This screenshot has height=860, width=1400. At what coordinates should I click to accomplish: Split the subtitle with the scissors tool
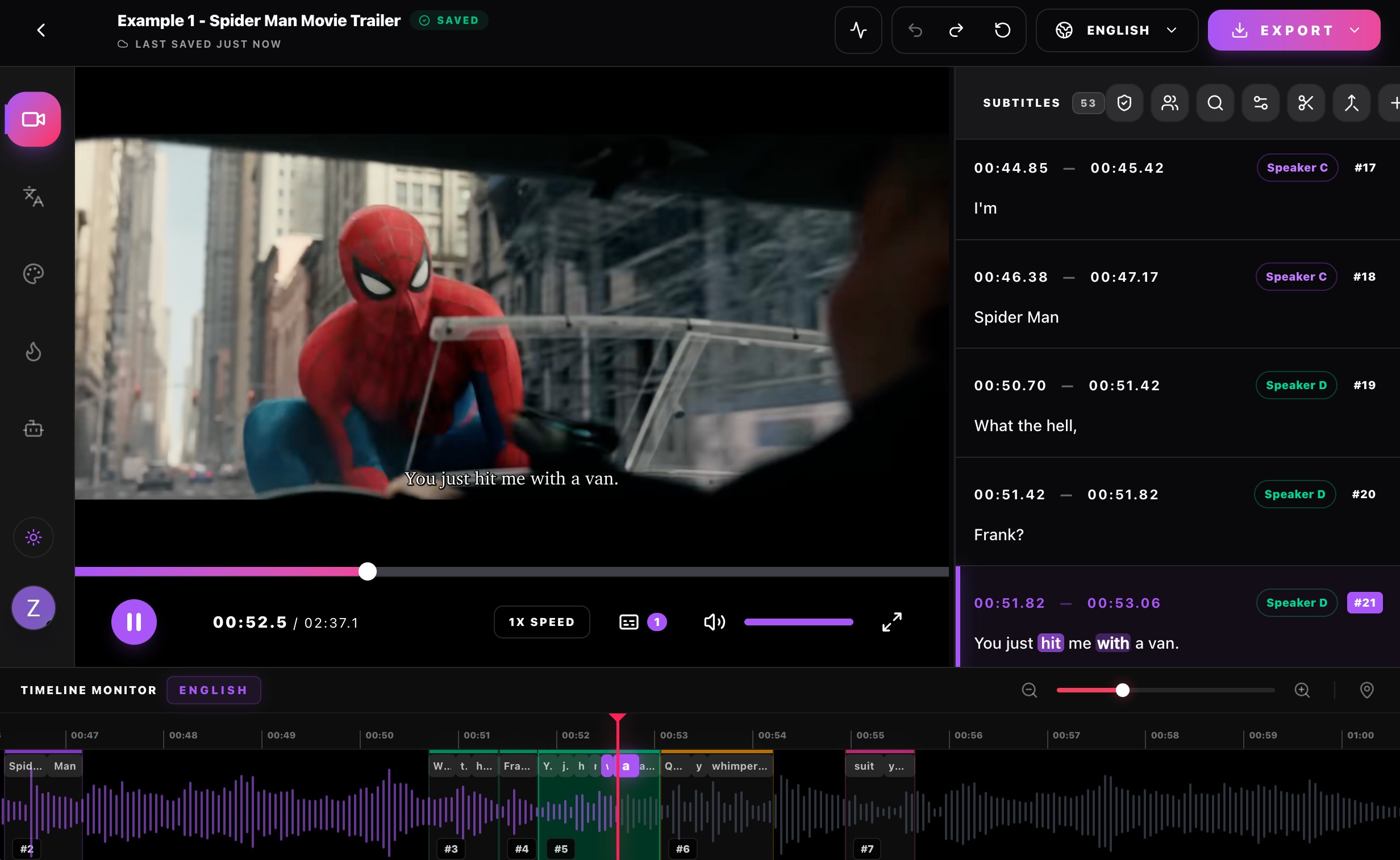1306,103
